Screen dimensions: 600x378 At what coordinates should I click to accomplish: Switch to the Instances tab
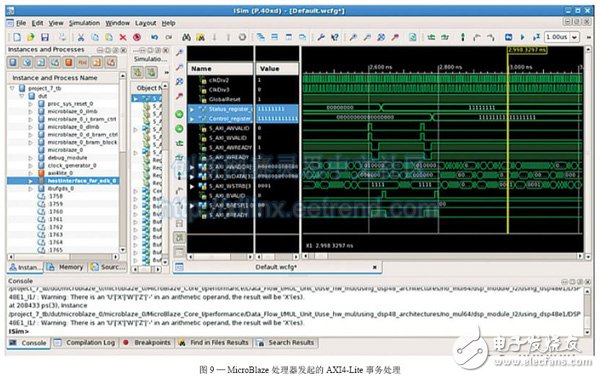tap(25, 267)
